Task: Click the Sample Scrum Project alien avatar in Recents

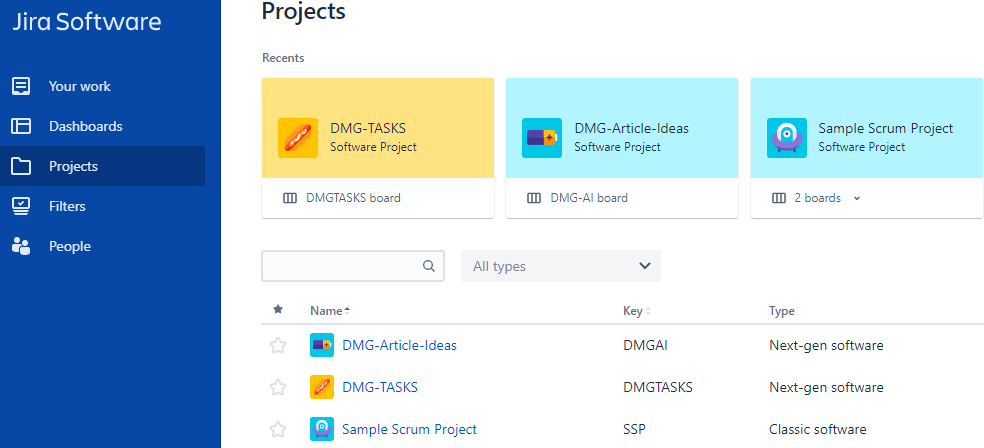Action: 786,138
